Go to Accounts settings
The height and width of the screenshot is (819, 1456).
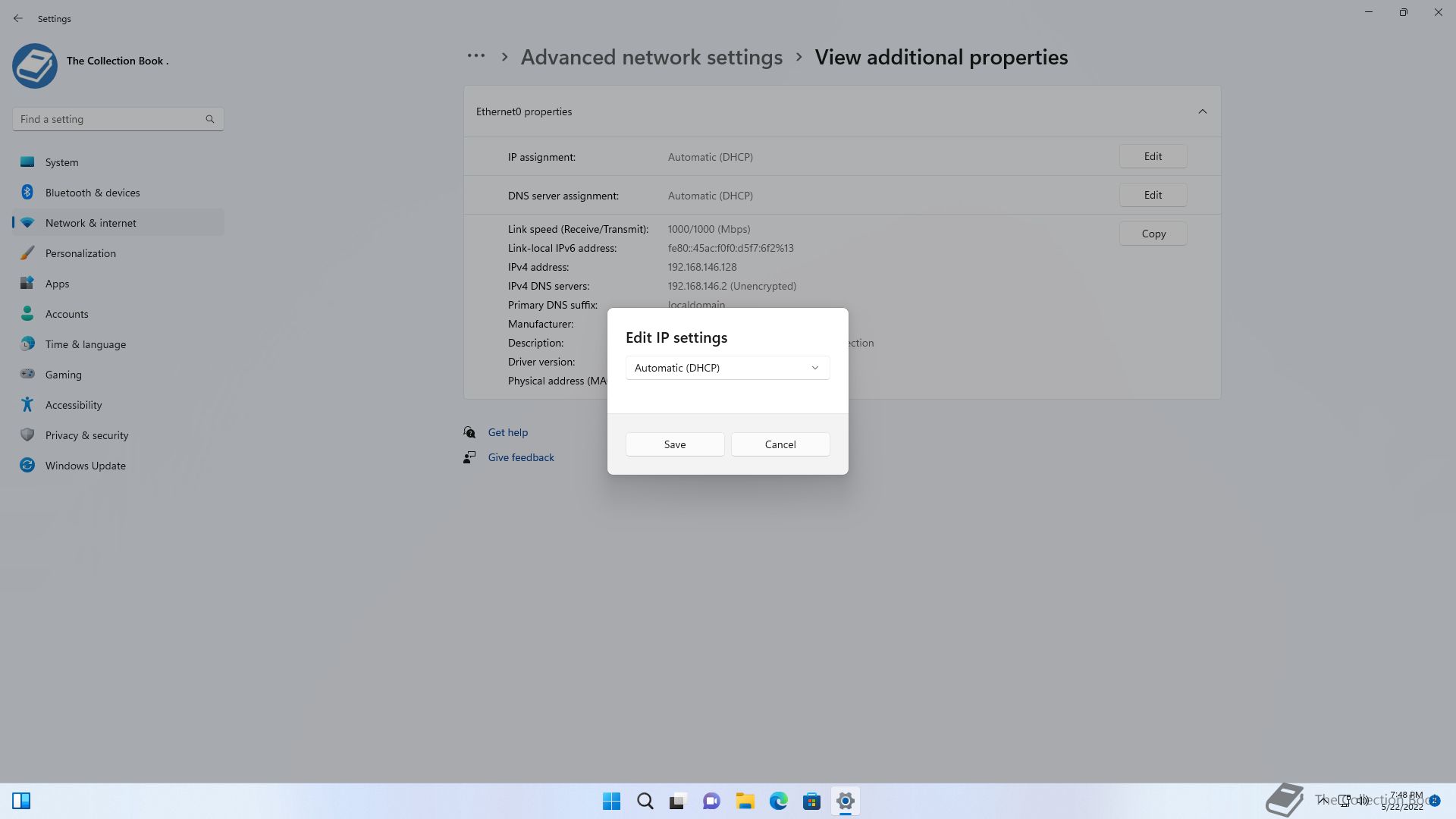coord(67,314)
